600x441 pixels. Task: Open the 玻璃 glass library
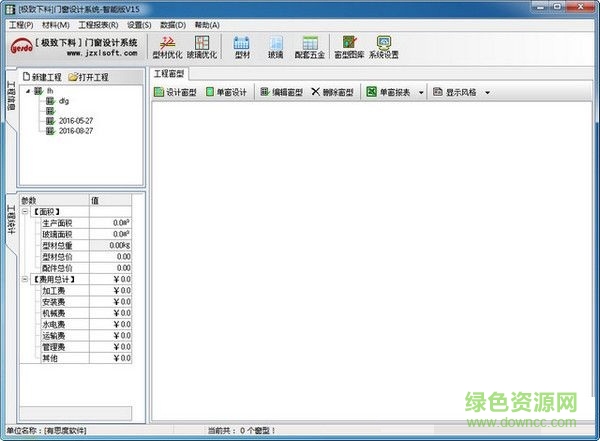click(x=276, y=47)
